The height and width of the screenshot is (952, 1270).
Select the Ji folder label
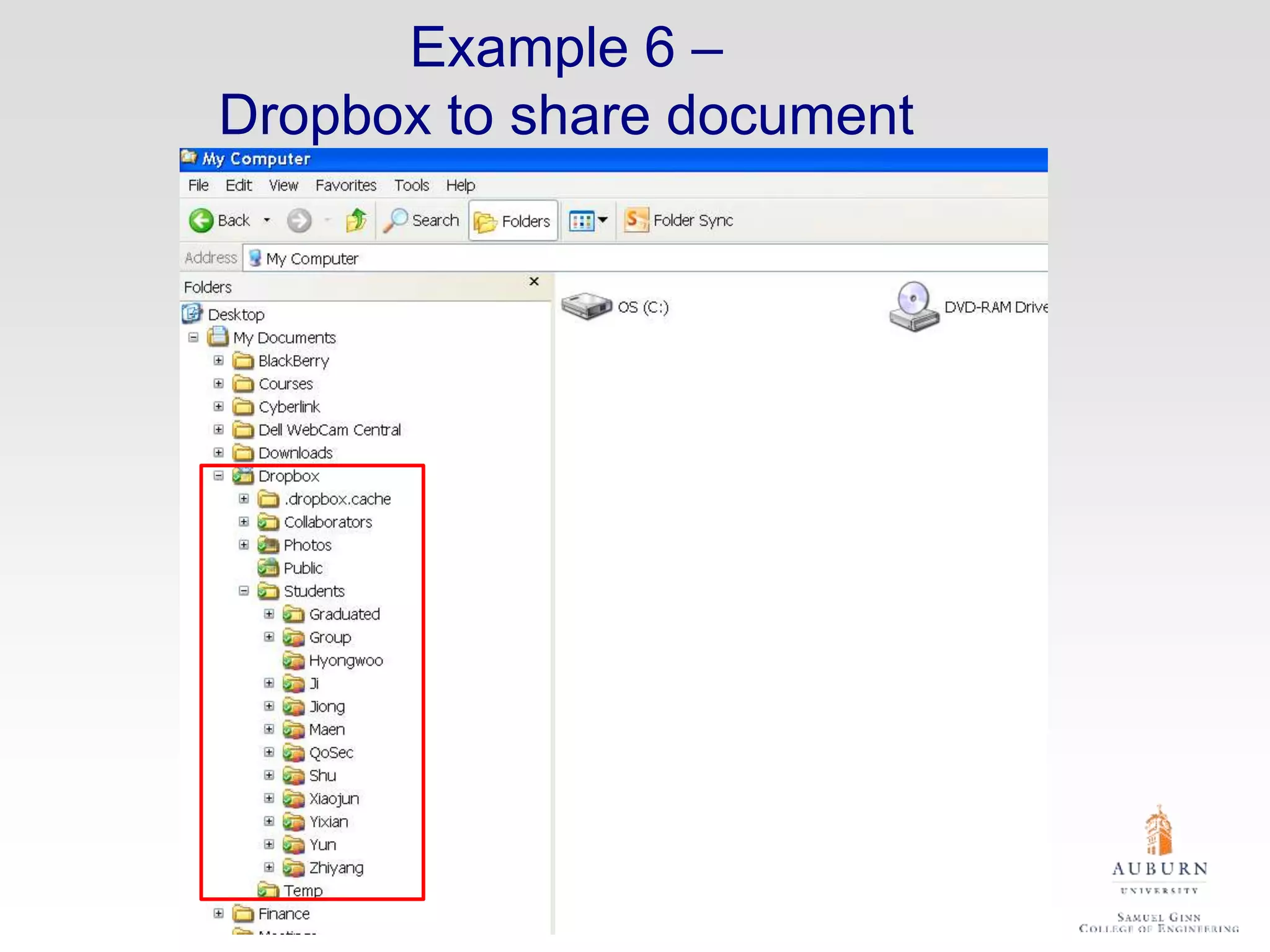coord(314,684)
